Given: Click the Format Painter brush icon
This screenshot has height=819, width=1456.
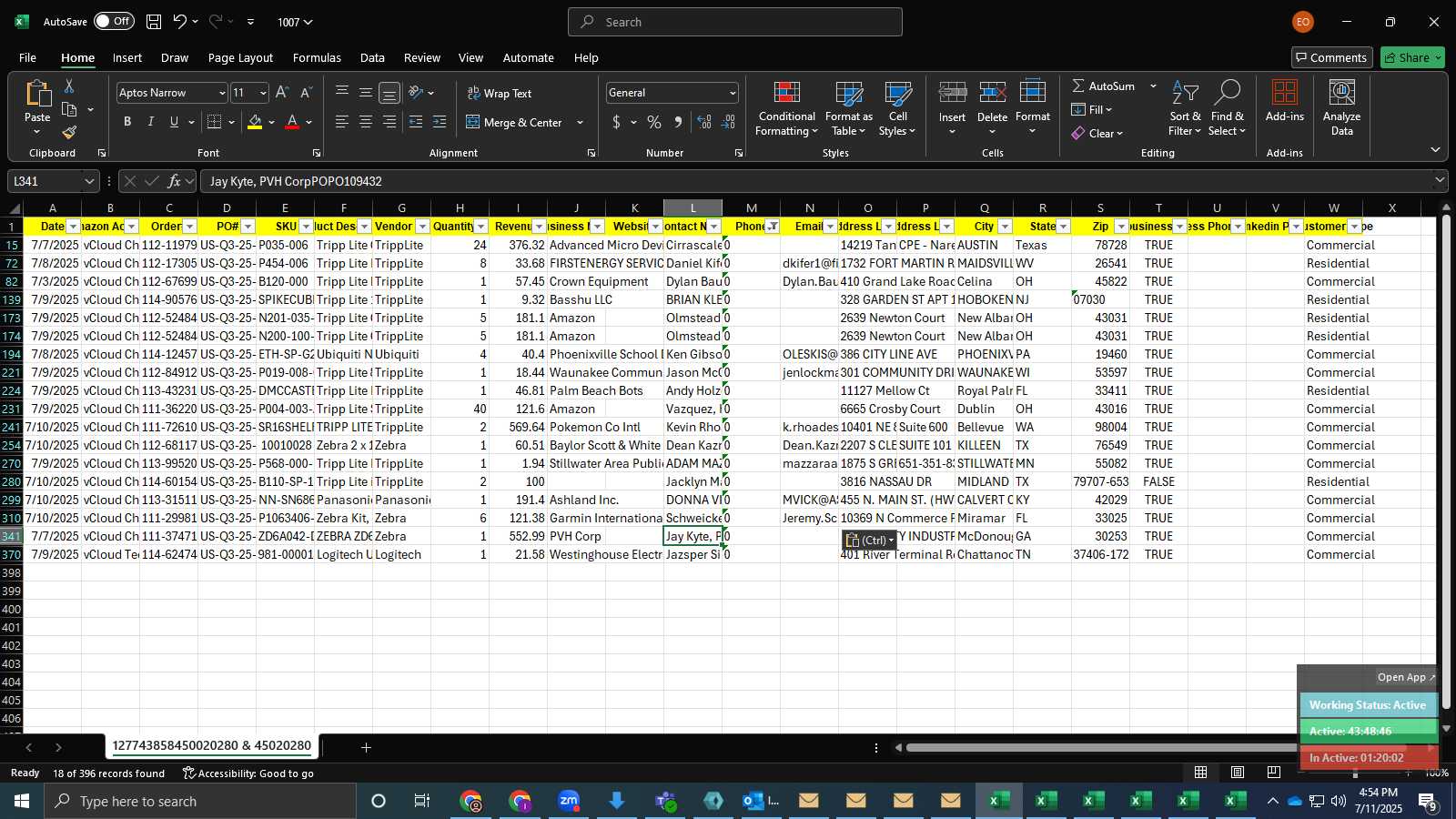Looking at the screenshot, I should pos(69,133).
